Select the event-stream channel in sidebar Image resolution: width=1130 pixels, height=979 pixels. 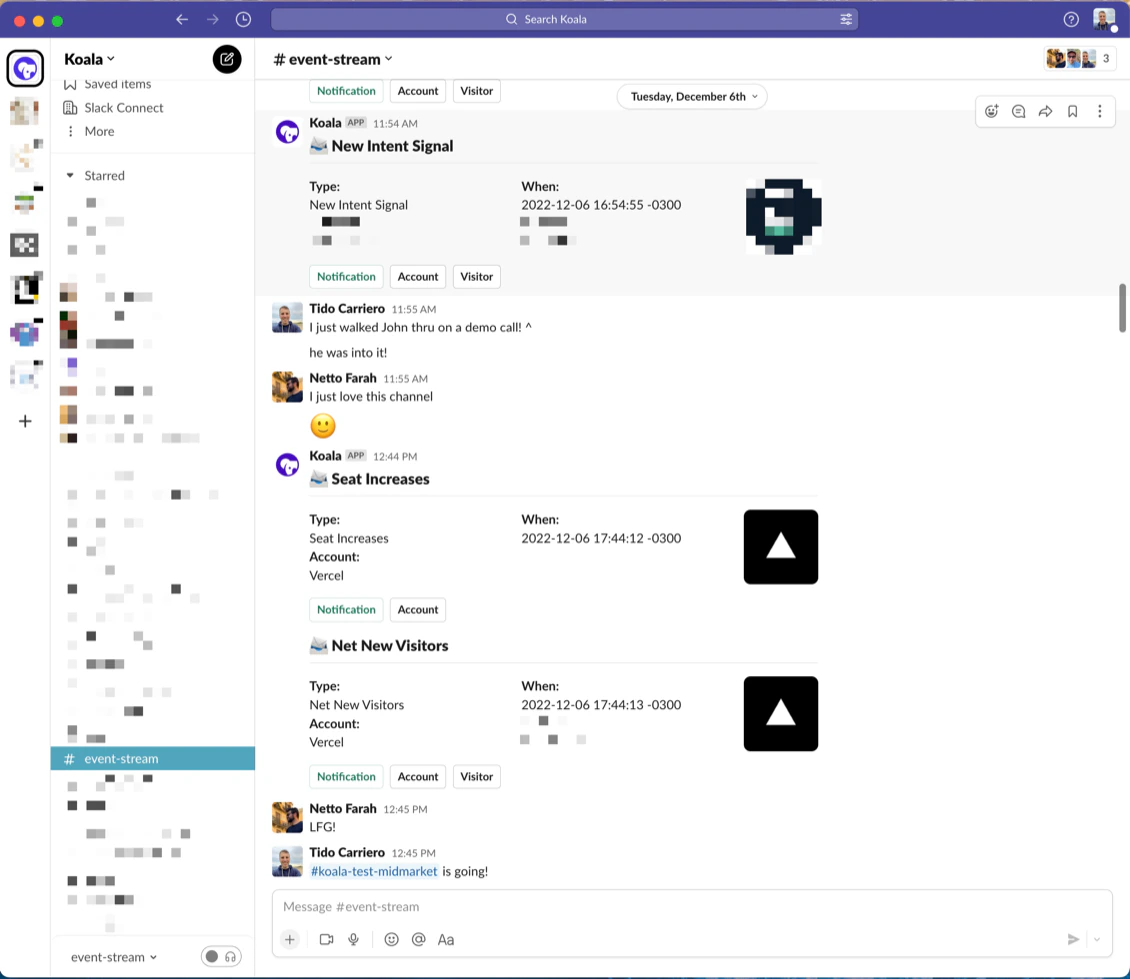pos(153,758)
